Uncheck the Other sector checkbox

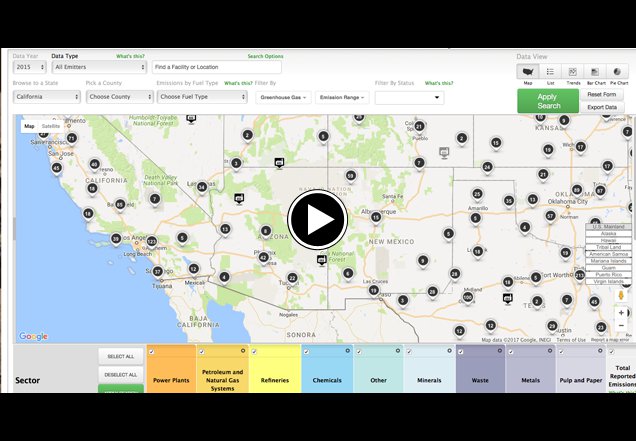point(359,352)
